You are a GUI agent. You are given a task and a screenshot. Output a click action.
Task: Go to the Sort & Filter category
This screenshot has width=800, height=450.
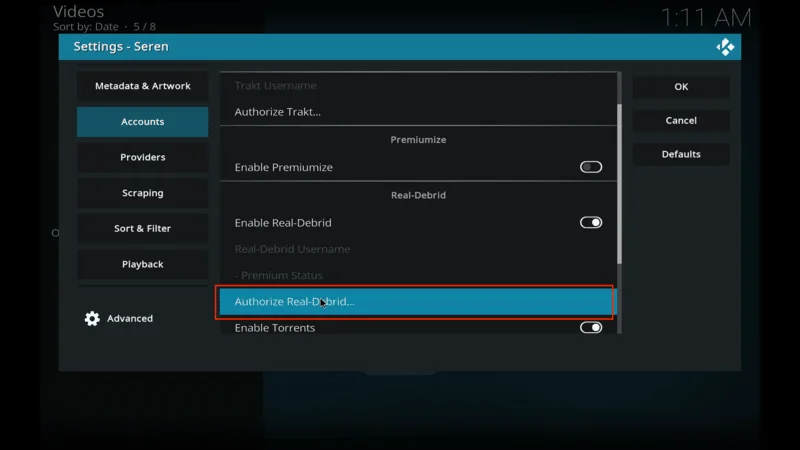coord(142,228)
